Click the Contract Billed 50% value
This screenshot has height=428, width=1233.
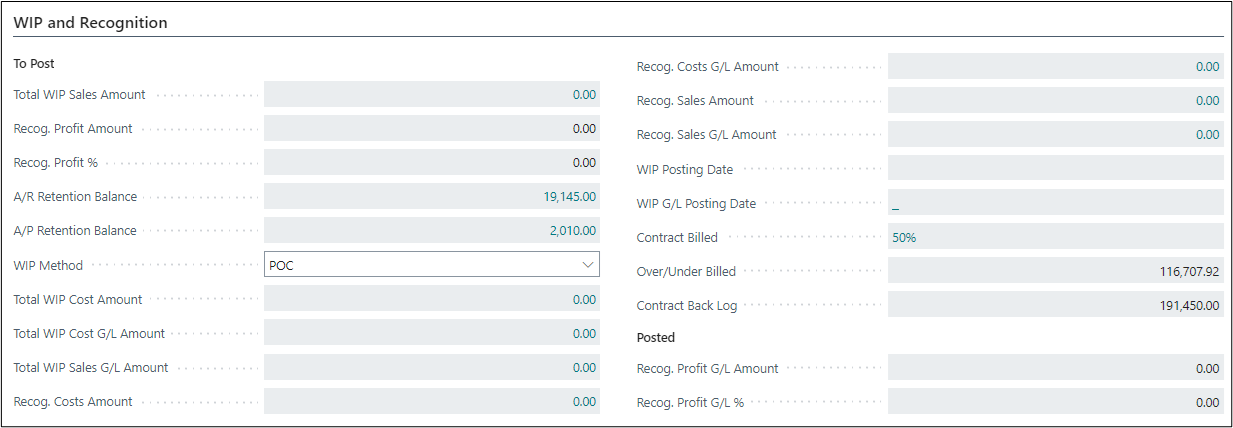click(x=904, y=238)
